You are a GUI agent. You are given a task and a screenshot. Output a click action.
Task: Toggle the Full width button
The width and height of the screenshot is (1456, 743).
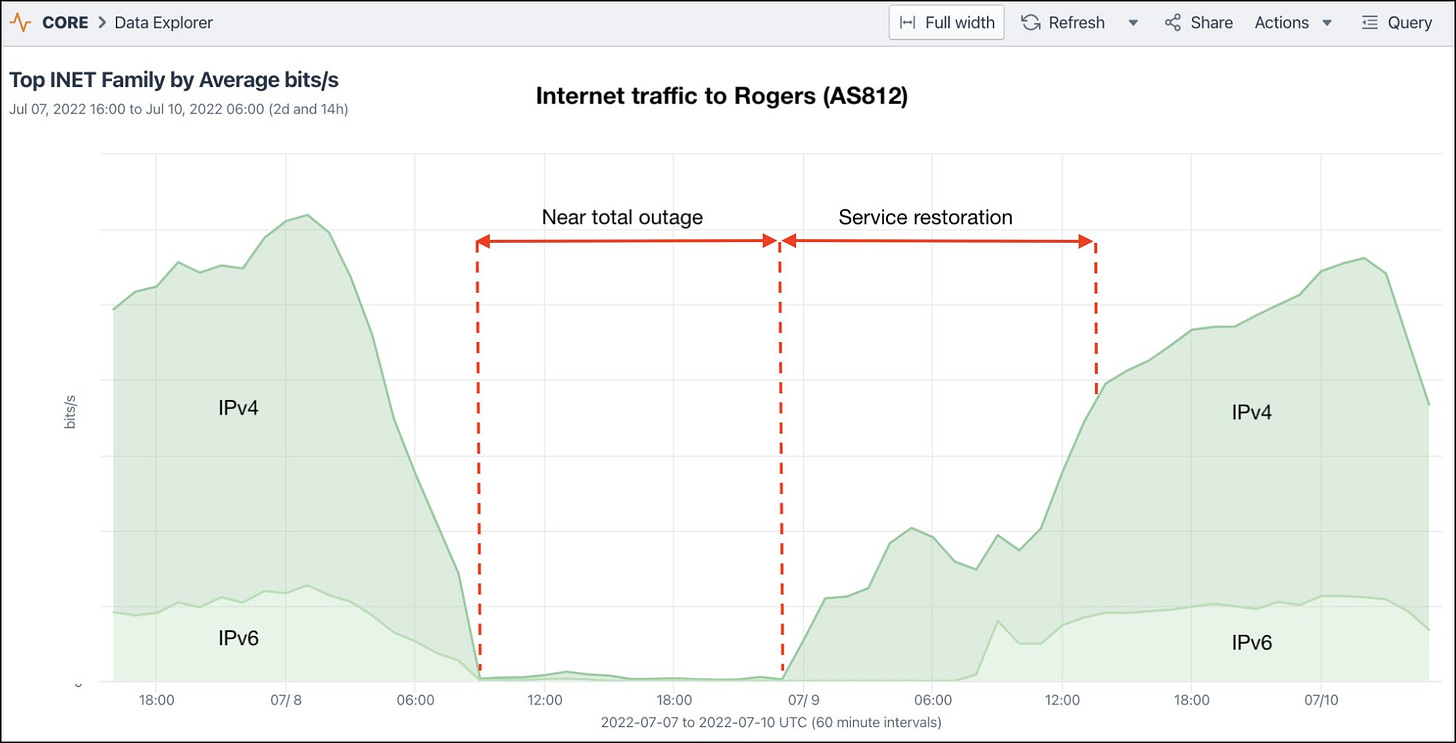tap(946, 22)
